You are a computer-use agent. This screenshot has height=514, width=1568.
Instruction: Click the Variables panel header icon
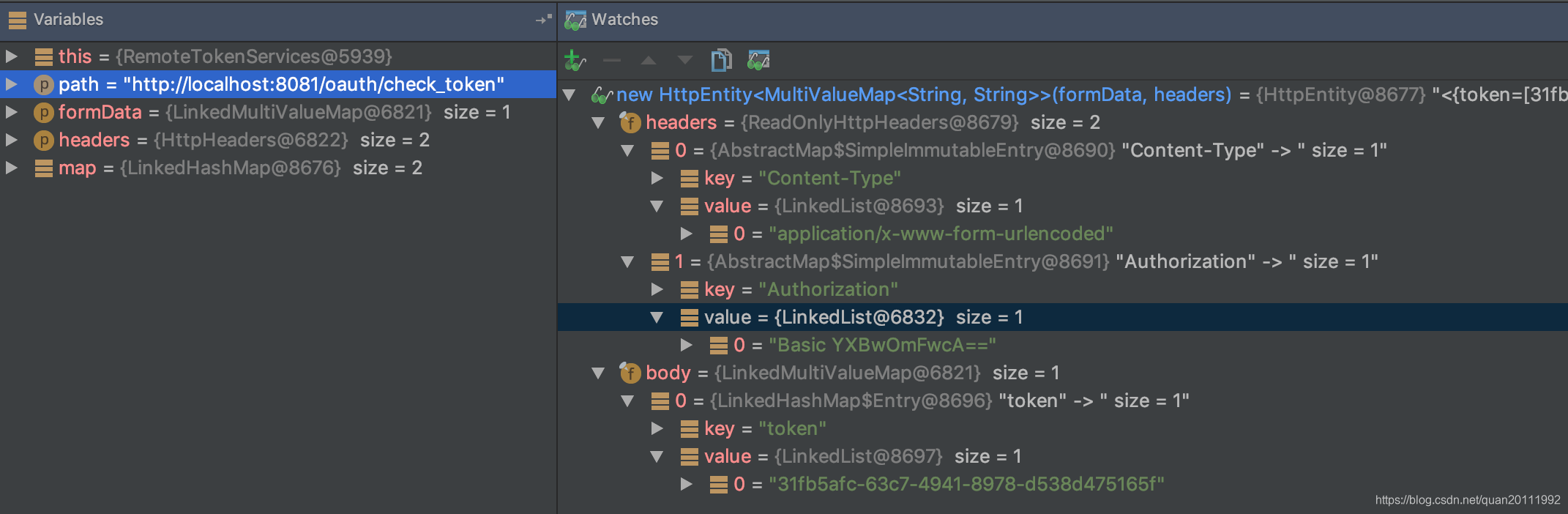(17, 20)
